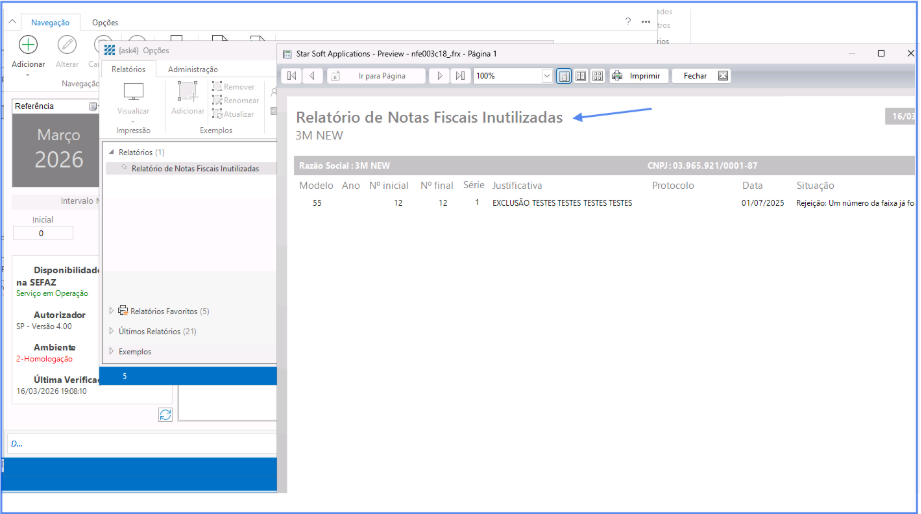Screen dimensions: 921x514
Task: Open the 100% zoom dropdown
Action: point(546,76)
